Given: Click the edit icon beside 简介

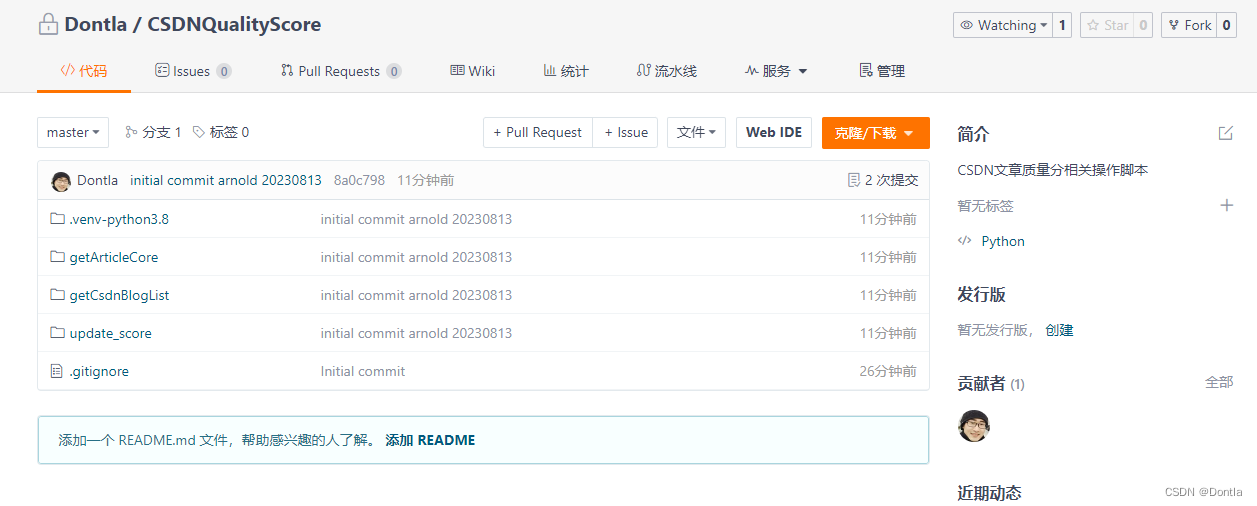Looking at the screenshot, I should tap(1225, 133).
